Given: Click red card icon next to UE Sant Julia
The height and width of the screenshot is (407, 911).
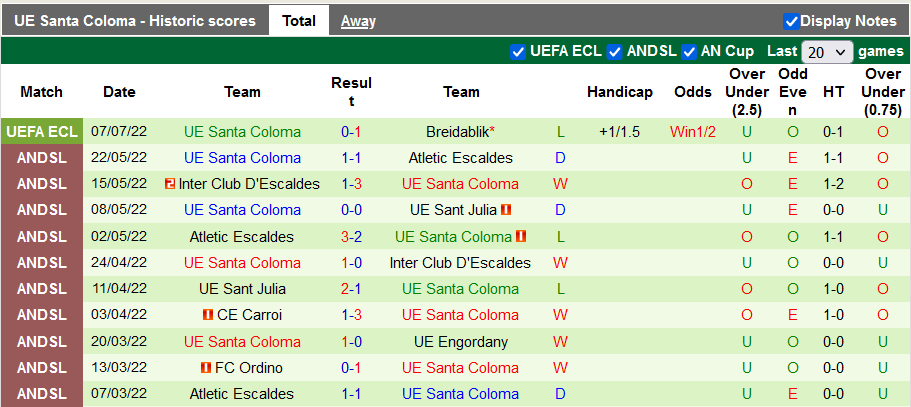Looking at the screenshot, I should tap(507, 210).
